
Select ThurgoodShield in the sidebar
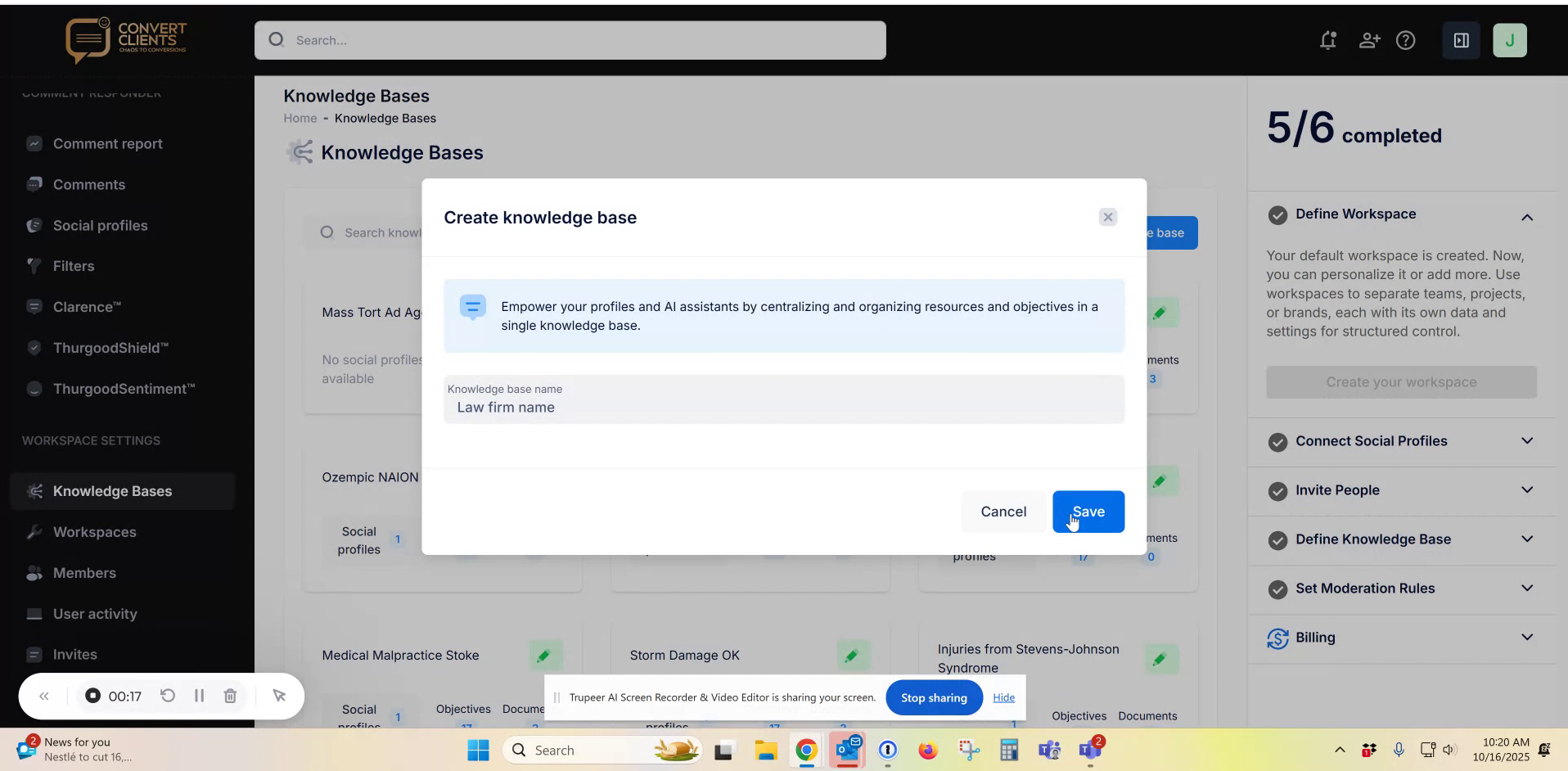tap(111, 348)
